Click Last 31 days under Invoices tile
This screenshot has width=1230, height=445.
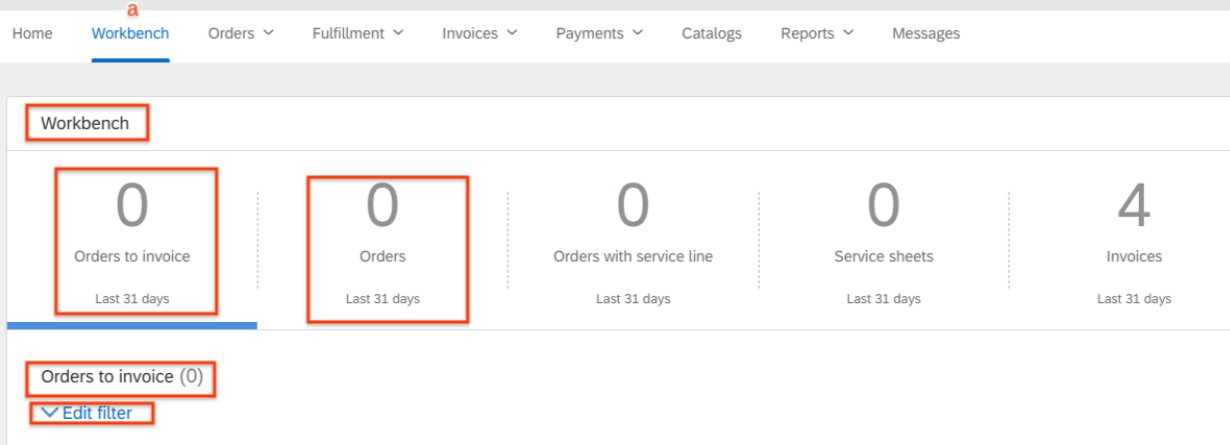1134,299
